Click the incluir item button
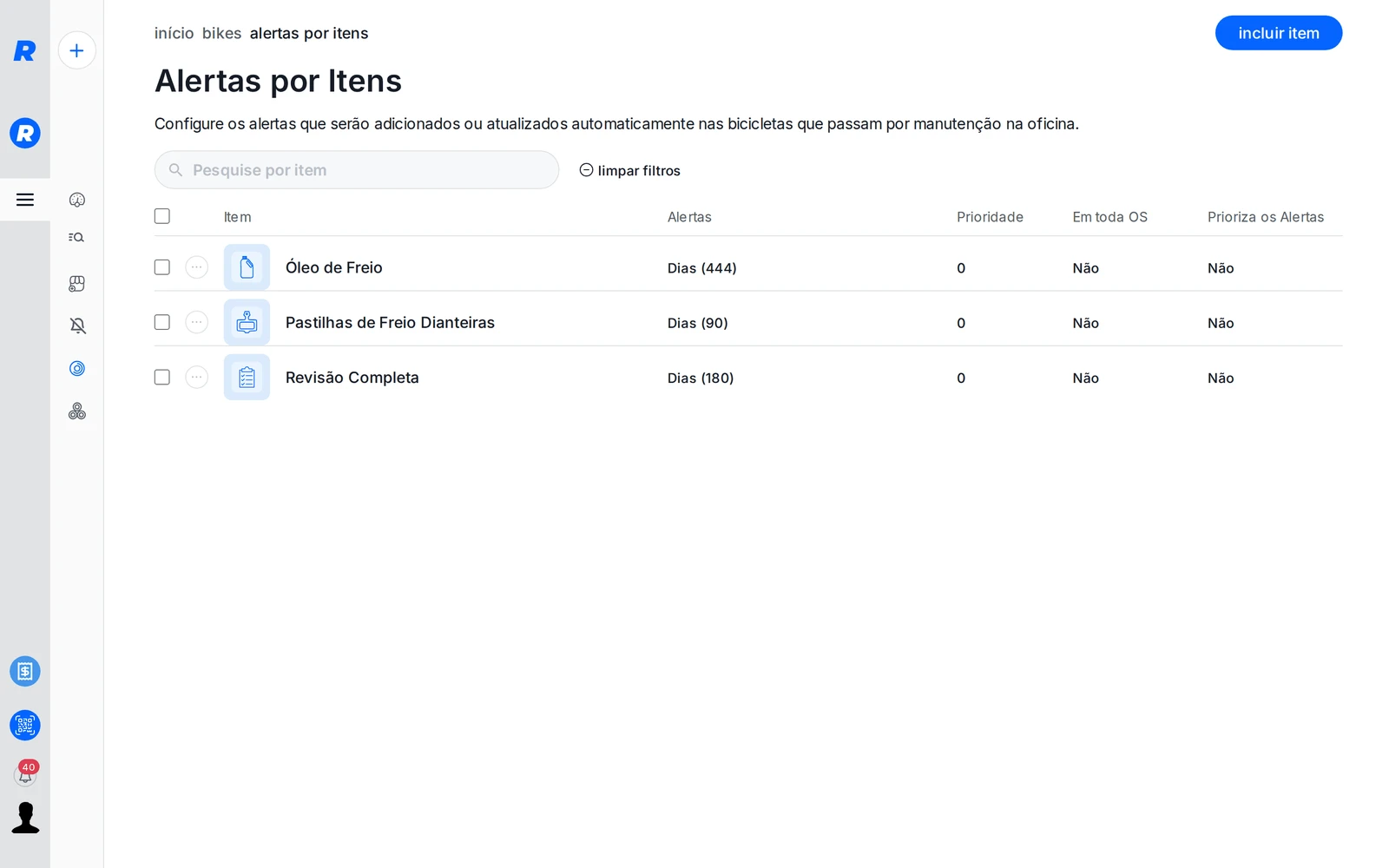 [1279, 33]
